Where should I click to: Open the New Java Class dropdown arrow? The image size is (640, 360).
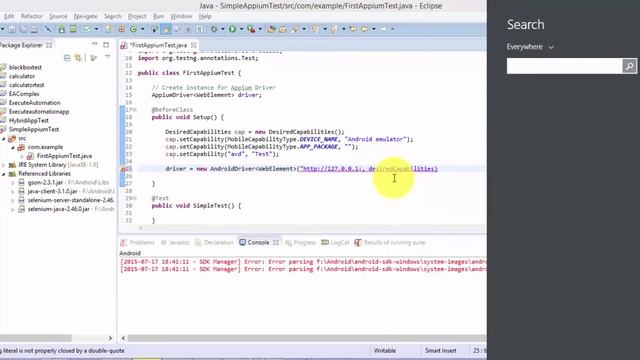142,29
